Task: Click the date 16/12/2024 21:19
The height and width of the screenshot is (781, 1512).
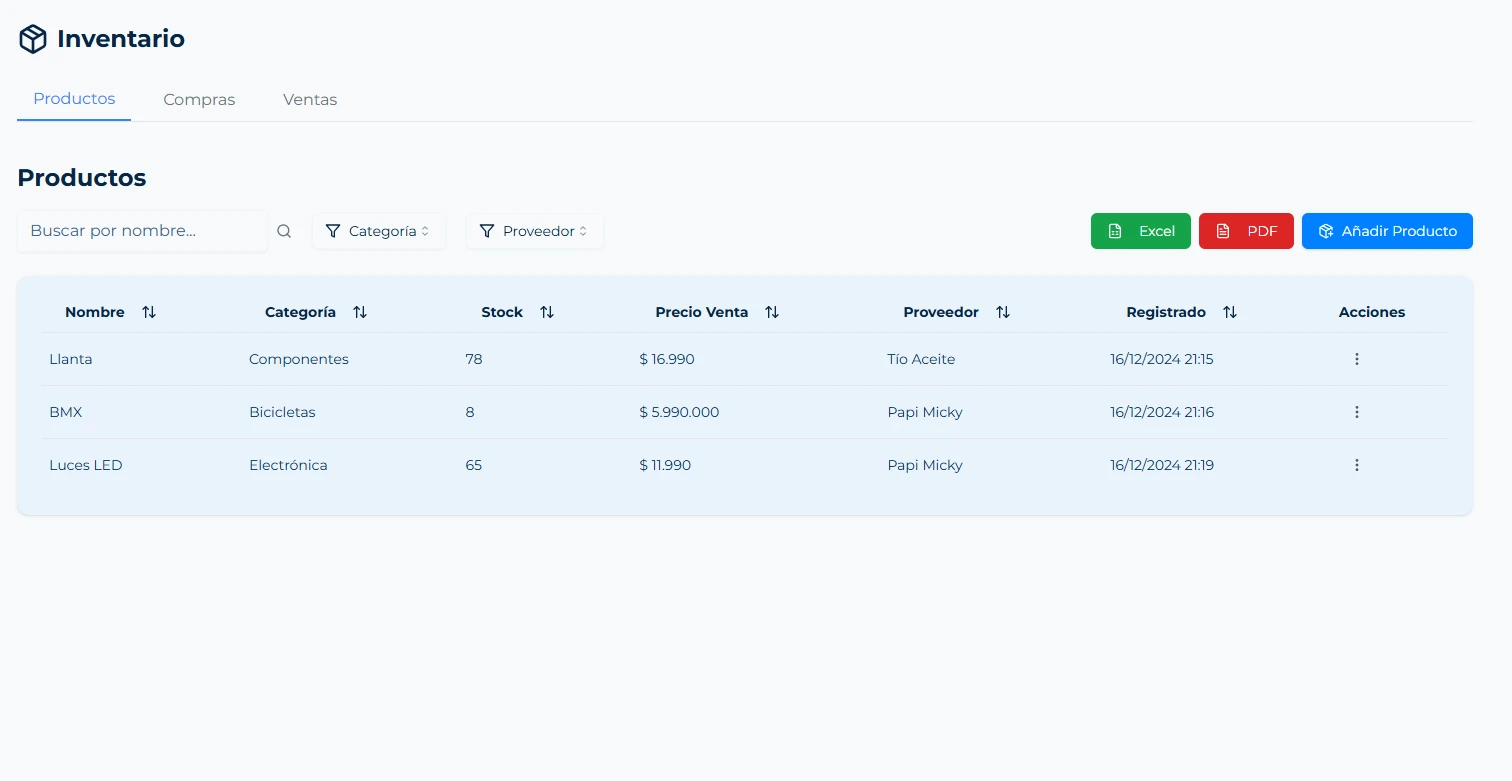Action: [x=1162, y=465]
